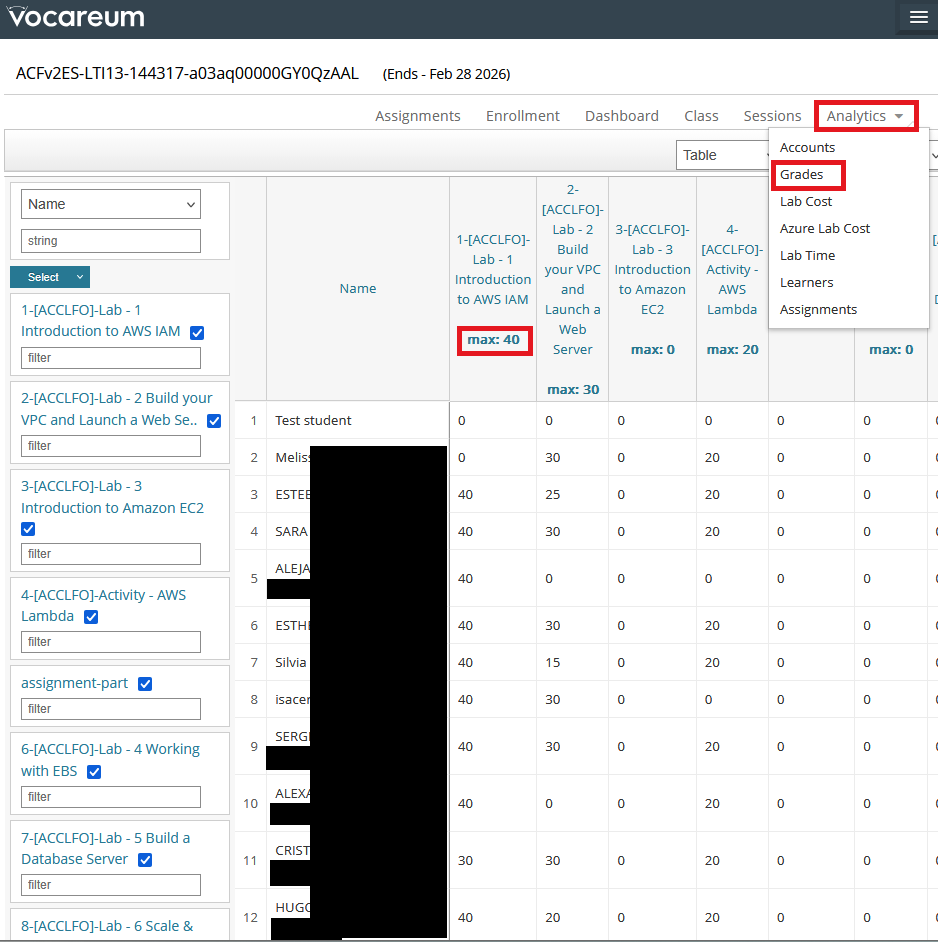Open the Name field selector dropdown
938x942 pixels.
[x=111, y=204]
